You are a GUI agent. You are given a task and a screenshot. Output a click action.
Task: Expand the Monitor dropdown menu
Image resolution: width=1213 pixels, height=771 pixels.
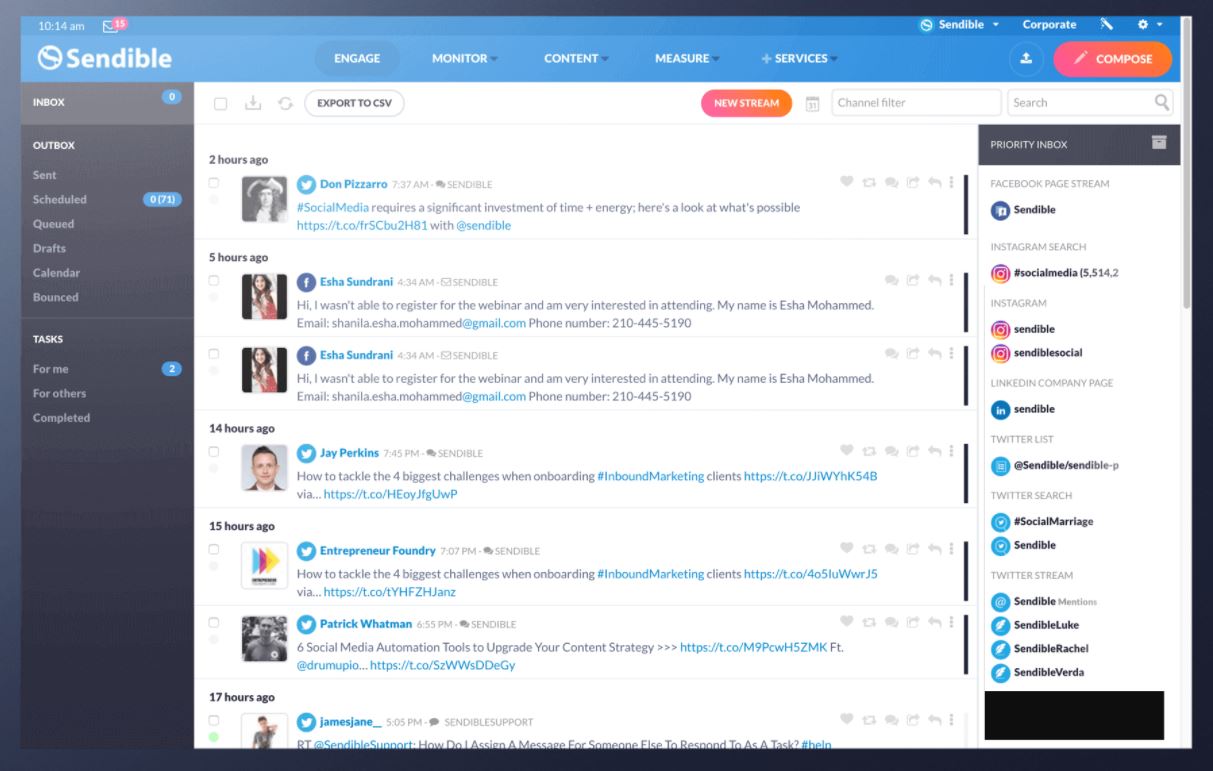(465, 58)
